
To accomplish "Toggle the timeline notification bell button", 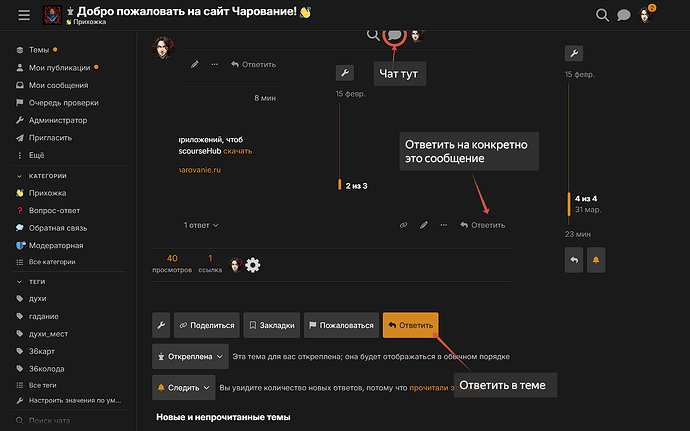I will [596, 260].
